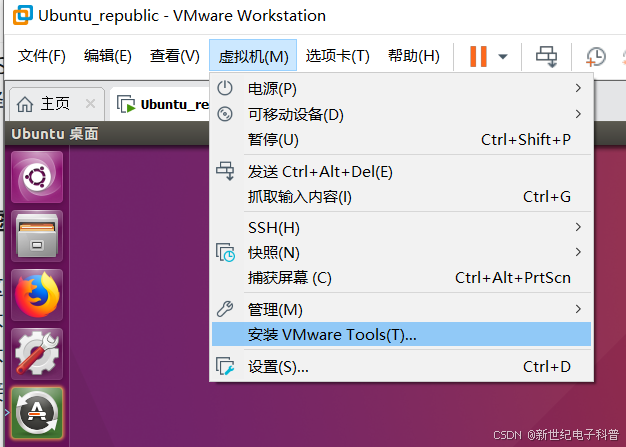The height and width of the screenshot is (447, 626).
Task: Launch the Files cabinet icon in dock
Action: pyautogui.click(x=37, y=236)
